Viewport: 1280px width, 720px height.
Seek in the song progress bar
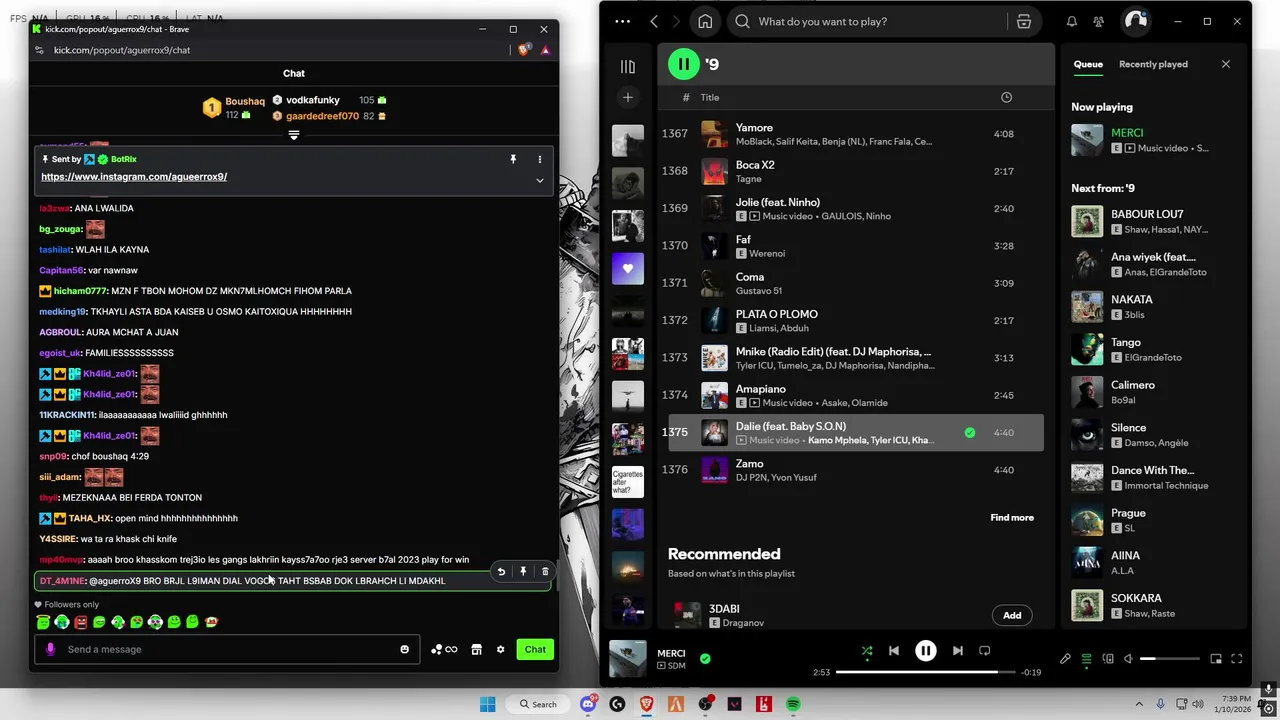[925, 672]
